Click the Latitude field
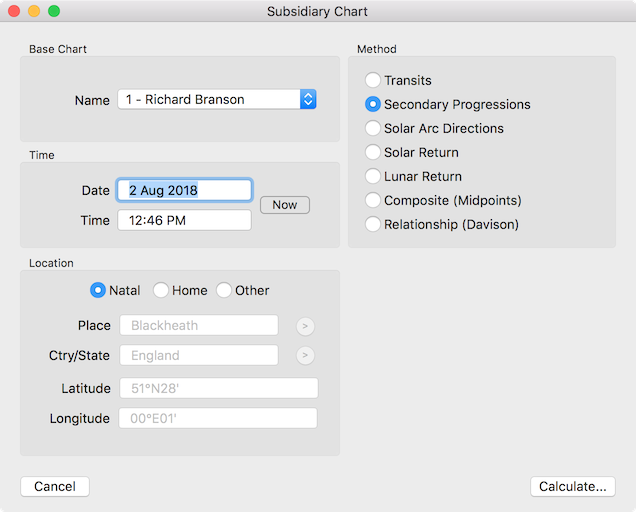Image resolution: width=636 pixels, height=512 pixels. pos(219,388)
